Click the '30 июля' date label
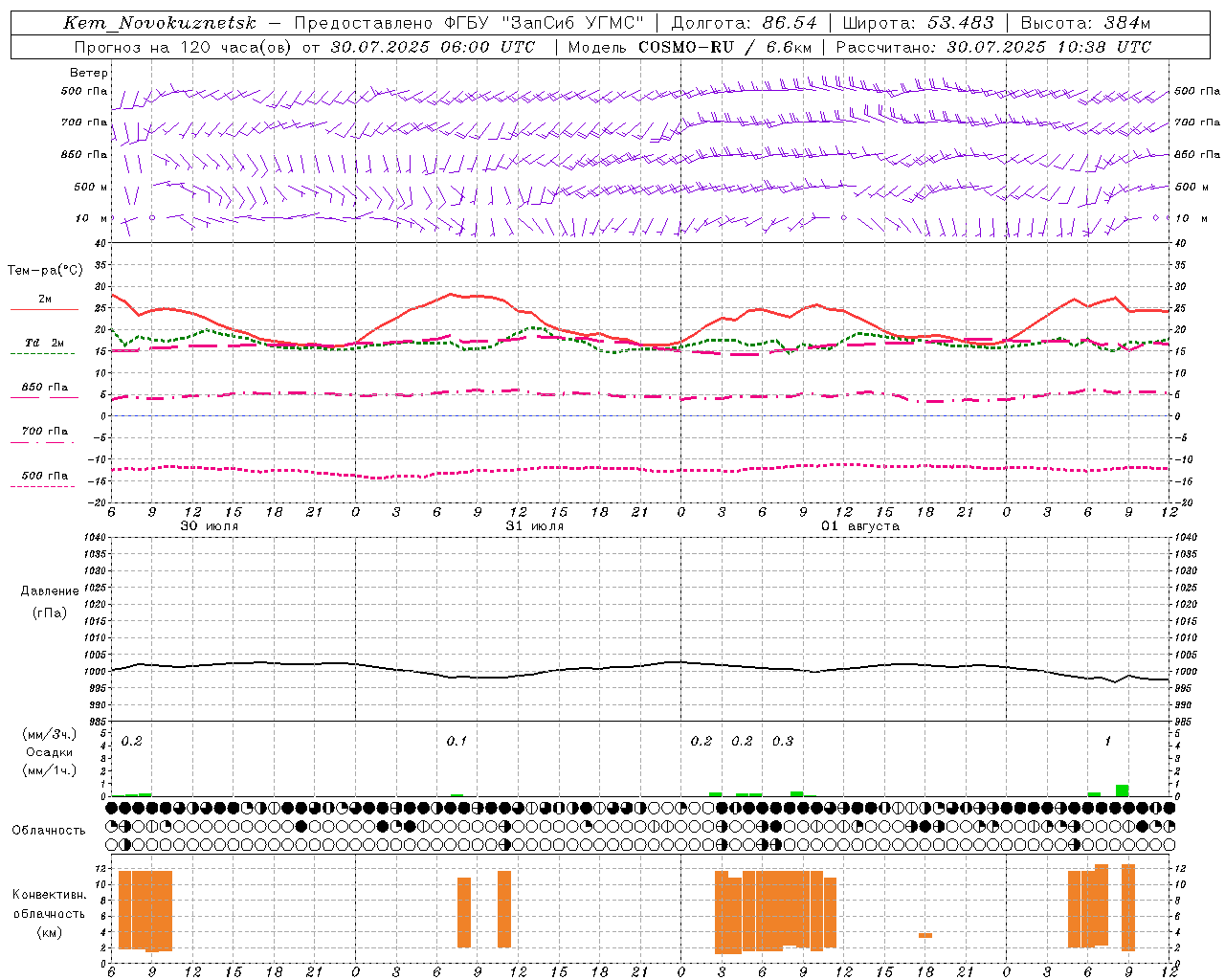 coord(210,526)
